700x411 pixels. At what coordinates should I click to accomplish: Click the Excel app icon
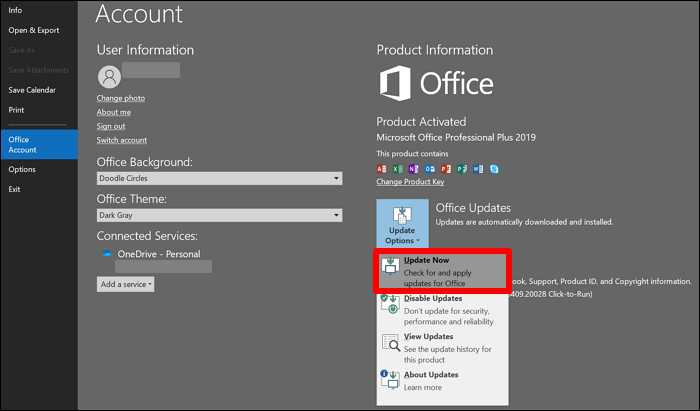[x=398, y=169]
